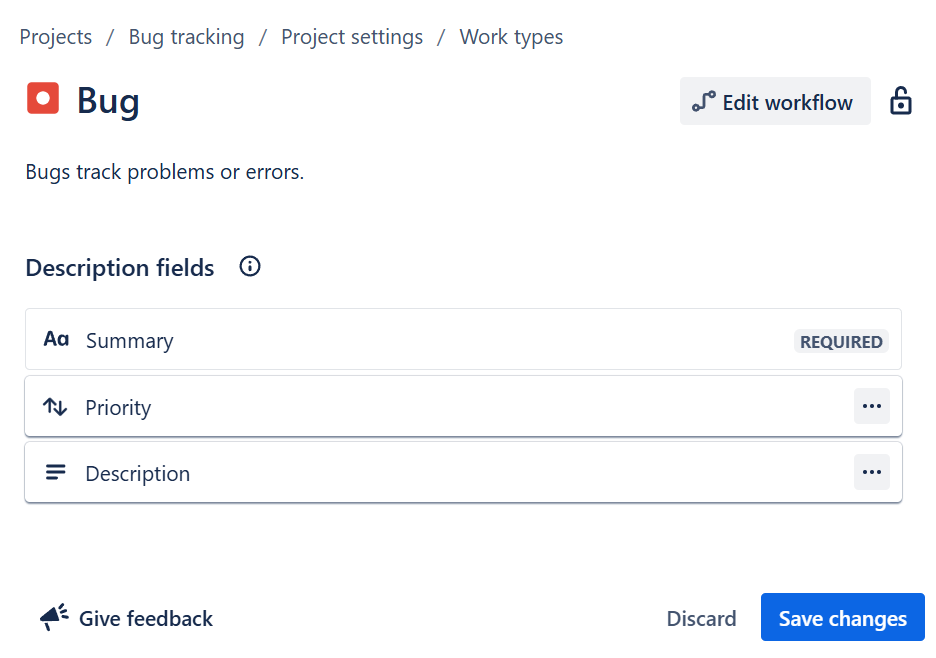Viewport: 936px width, 658px height.
Task: Discard the pending changes
Action: [x=701, y=619]
